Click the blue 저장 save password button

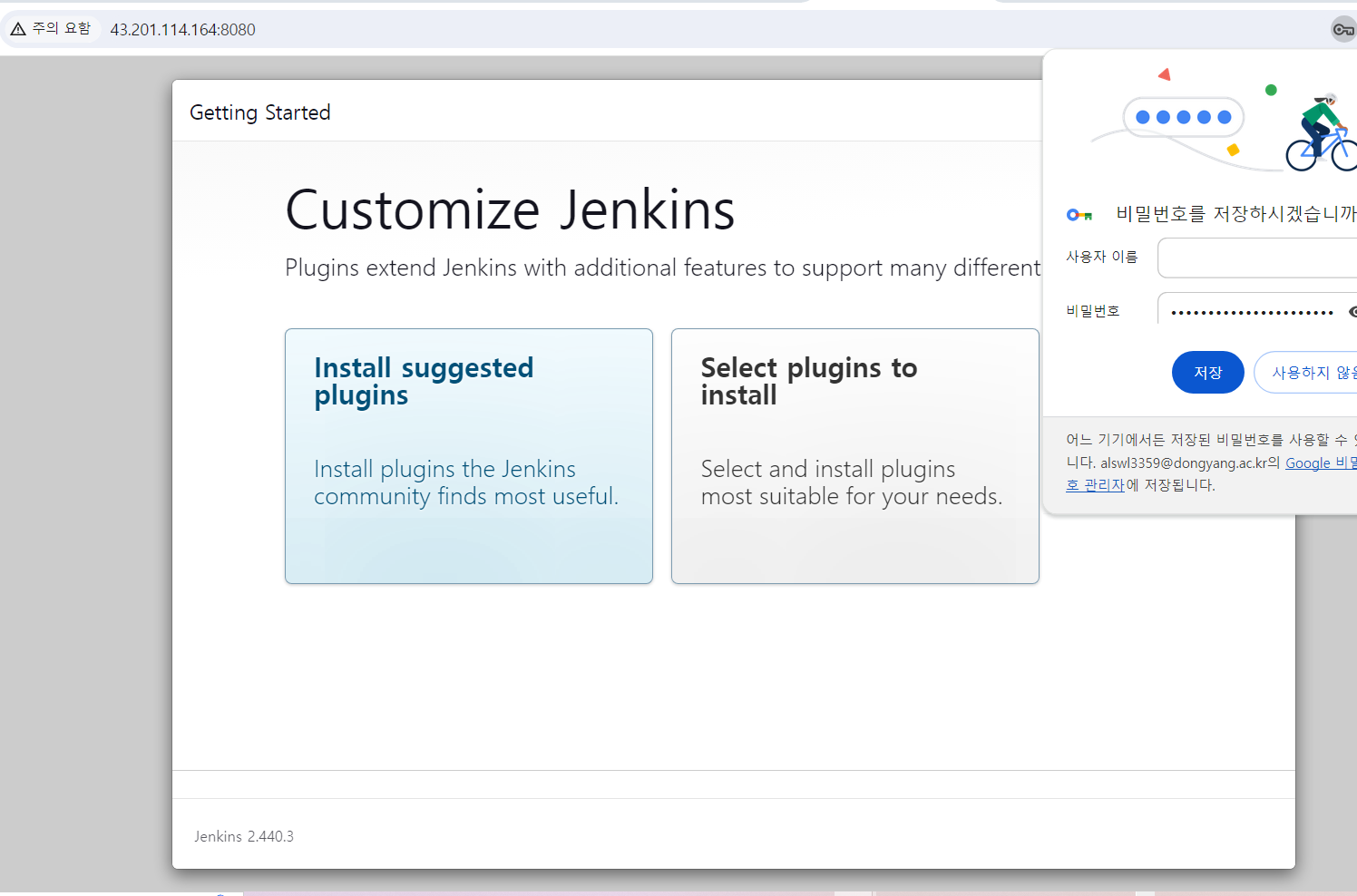1207,372
